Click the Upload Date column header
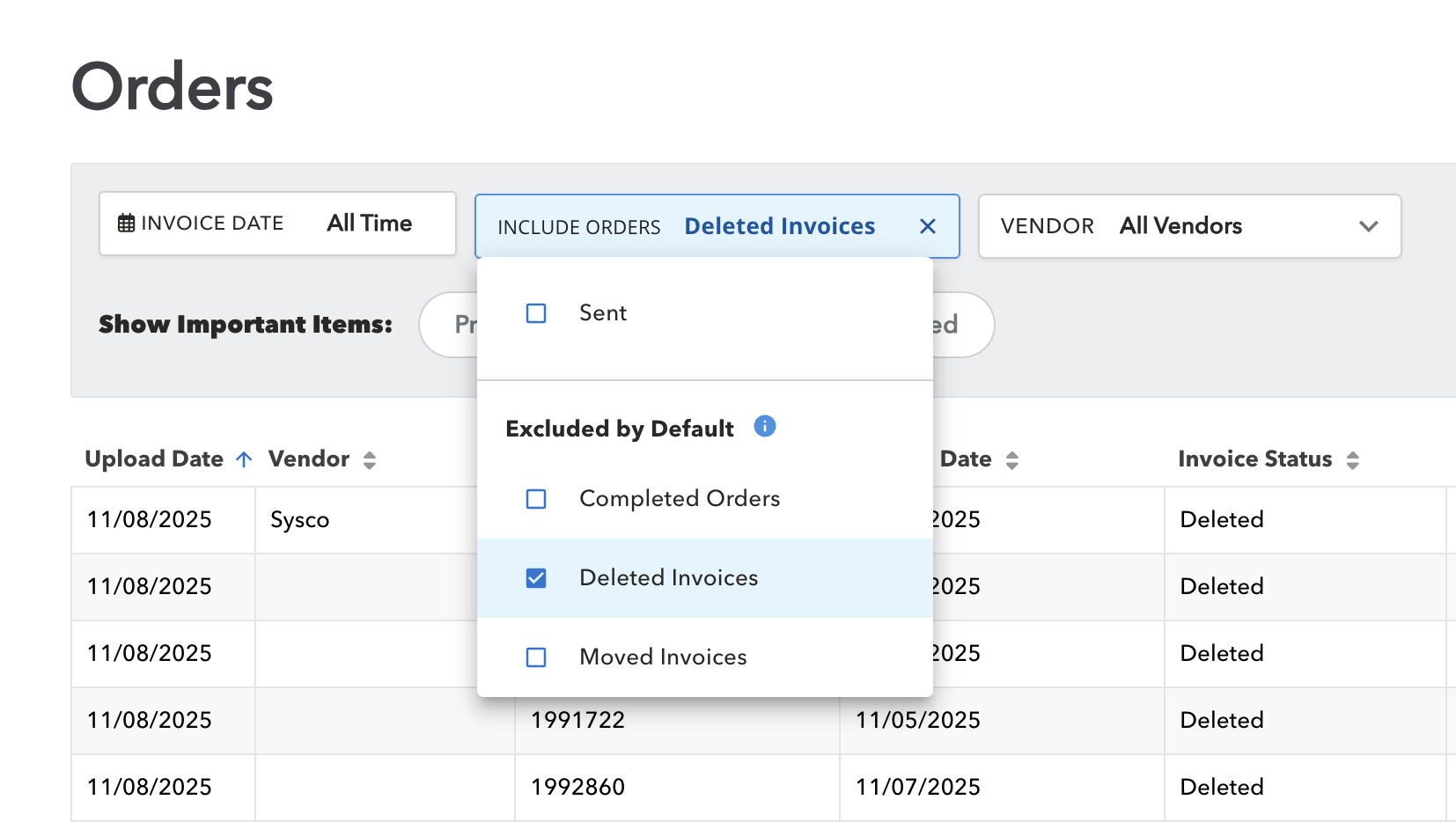This screenshot has width=1456, height=822. (154, 459)
